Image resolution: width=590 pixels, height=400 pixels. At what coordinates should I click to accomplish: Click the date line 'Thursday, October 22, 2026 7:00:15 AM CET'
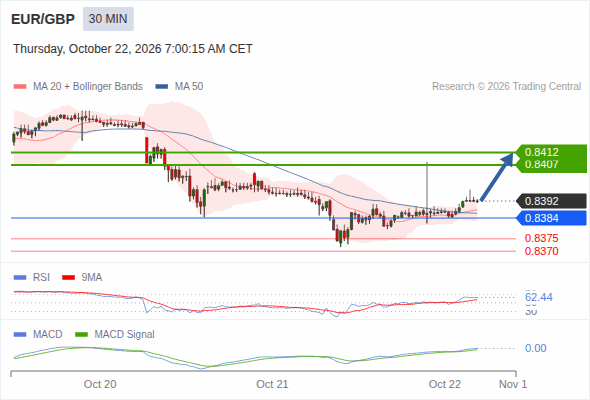tap(133, 49)
